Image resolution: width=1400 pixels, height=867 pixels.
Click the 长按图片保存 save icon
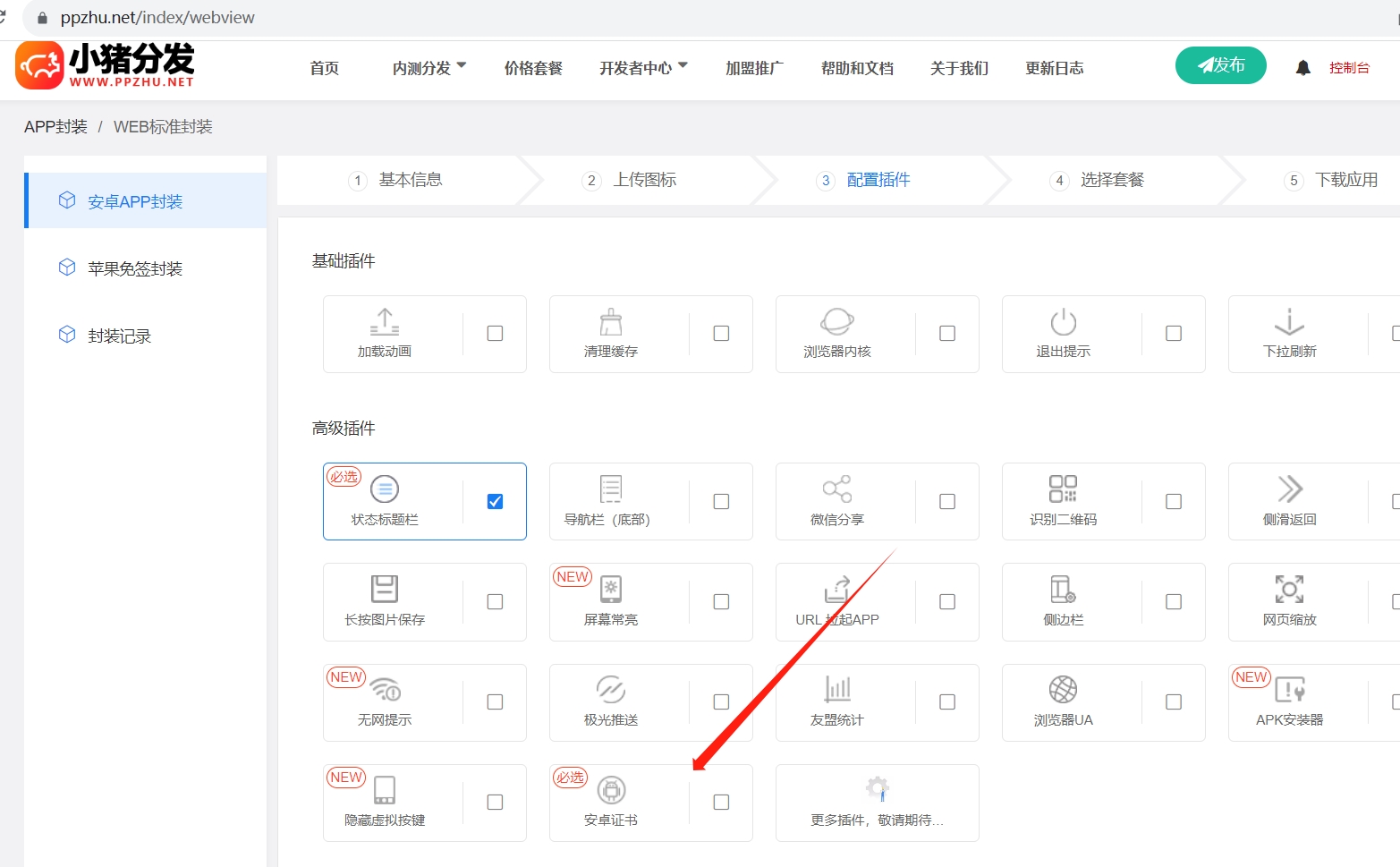384,589
